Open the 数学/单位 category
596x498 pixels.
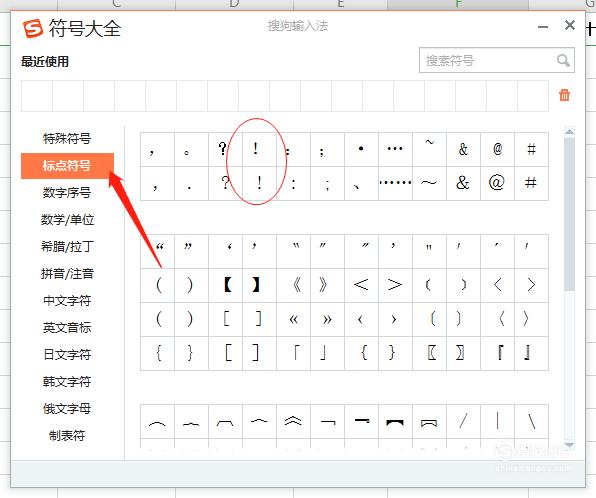pyautogui.click(x=67, y=219)
